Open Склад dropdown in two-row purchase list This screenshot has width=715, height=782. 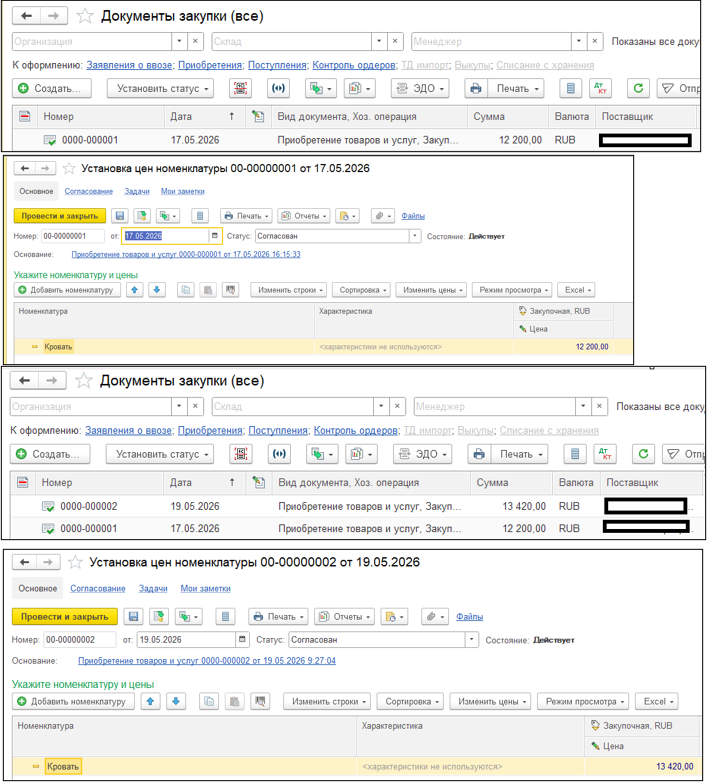(381, 406)
